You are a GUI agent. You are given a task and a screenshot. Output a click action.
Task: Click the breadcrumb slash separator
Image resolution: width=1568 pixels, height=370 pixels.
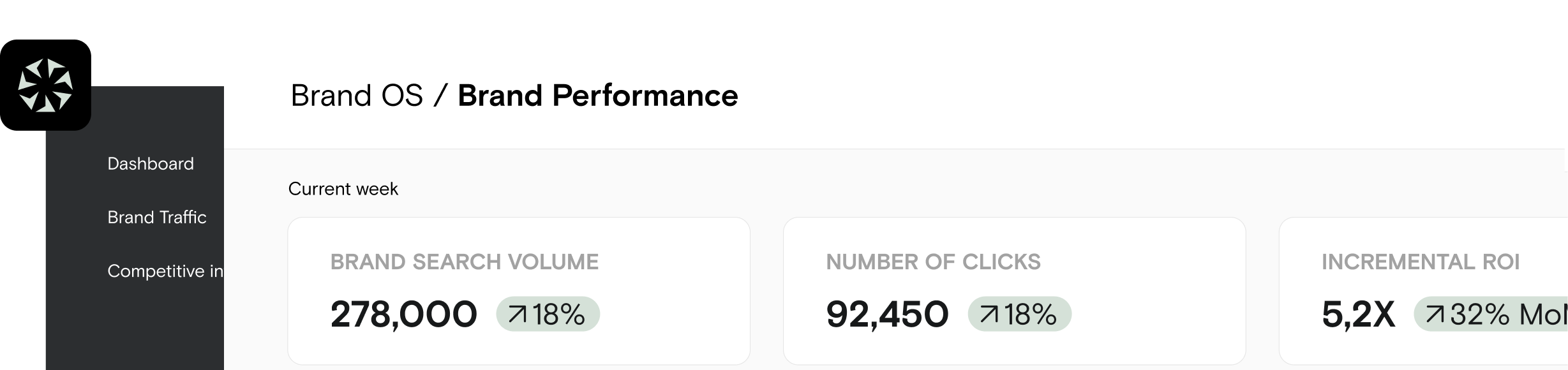[x=440, y=96]
